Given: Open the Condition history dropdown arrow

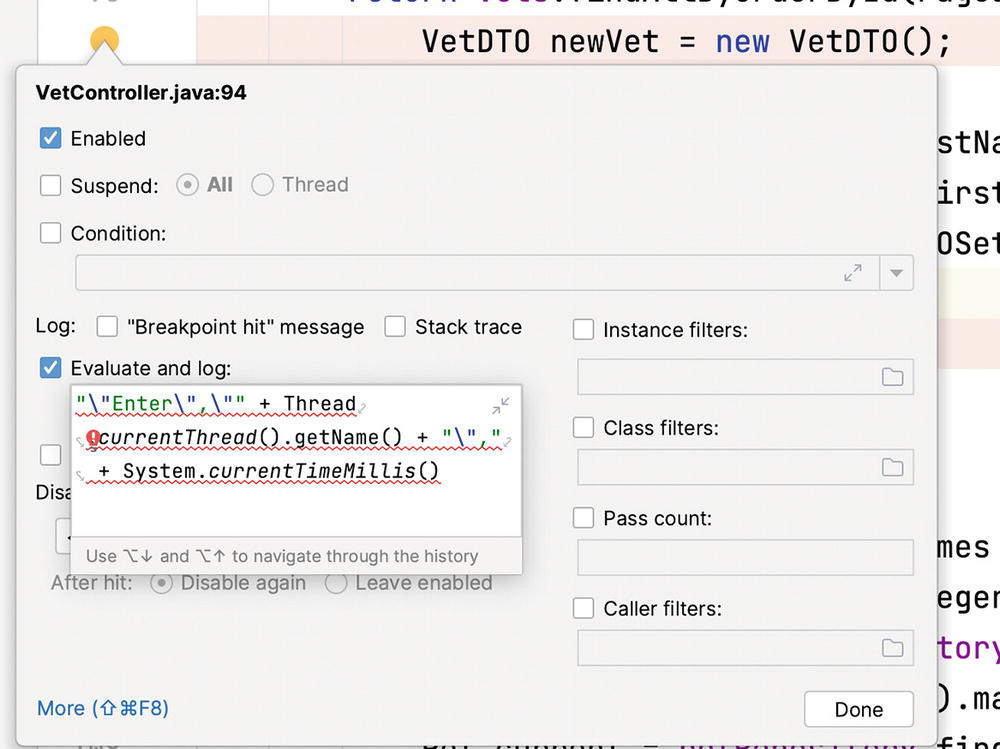Looking at the screenshot, I should pos(896,272).
